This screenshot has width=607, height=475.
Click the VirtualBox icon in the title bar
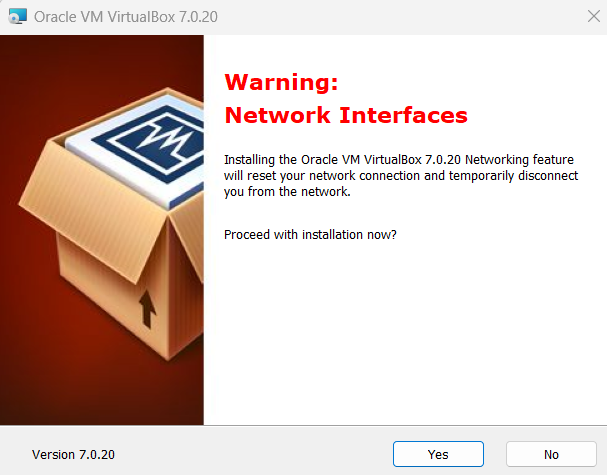18,17
